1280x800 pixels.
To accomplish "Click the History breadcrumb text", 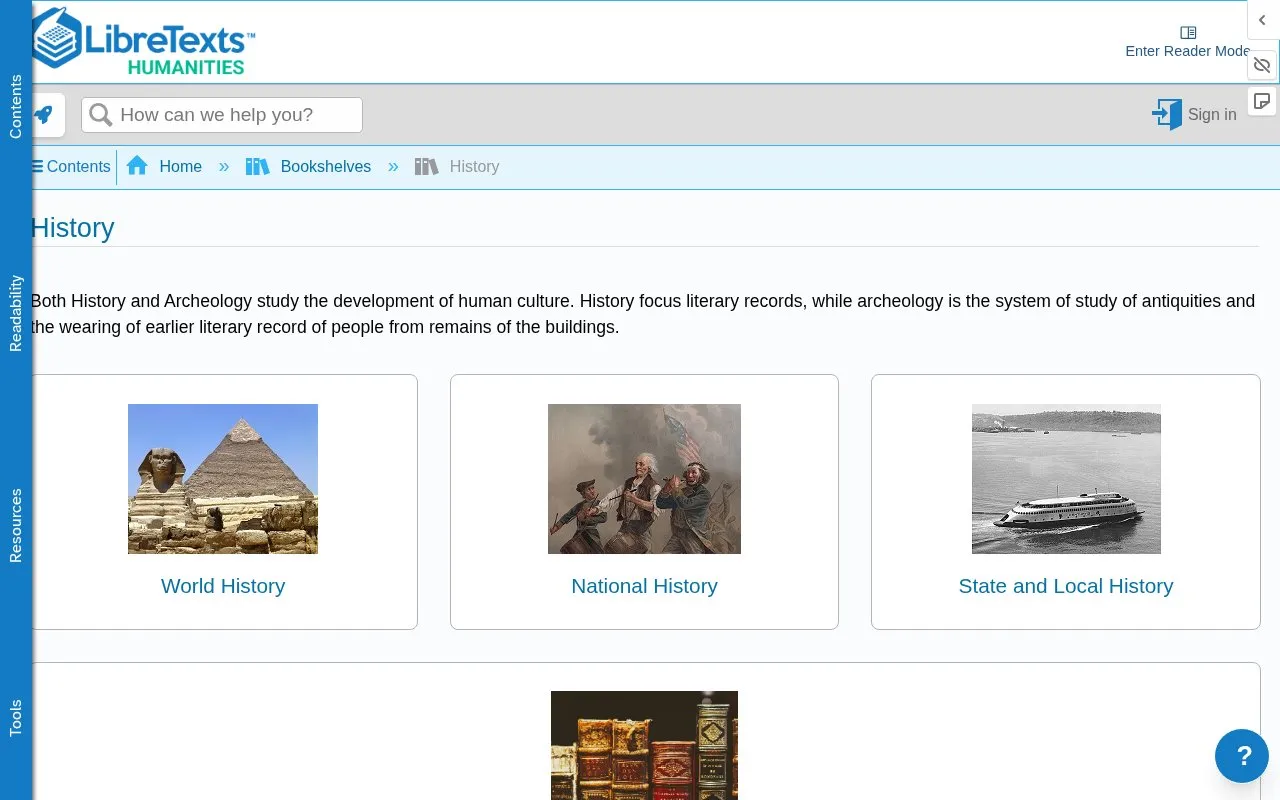I will 474,167.
